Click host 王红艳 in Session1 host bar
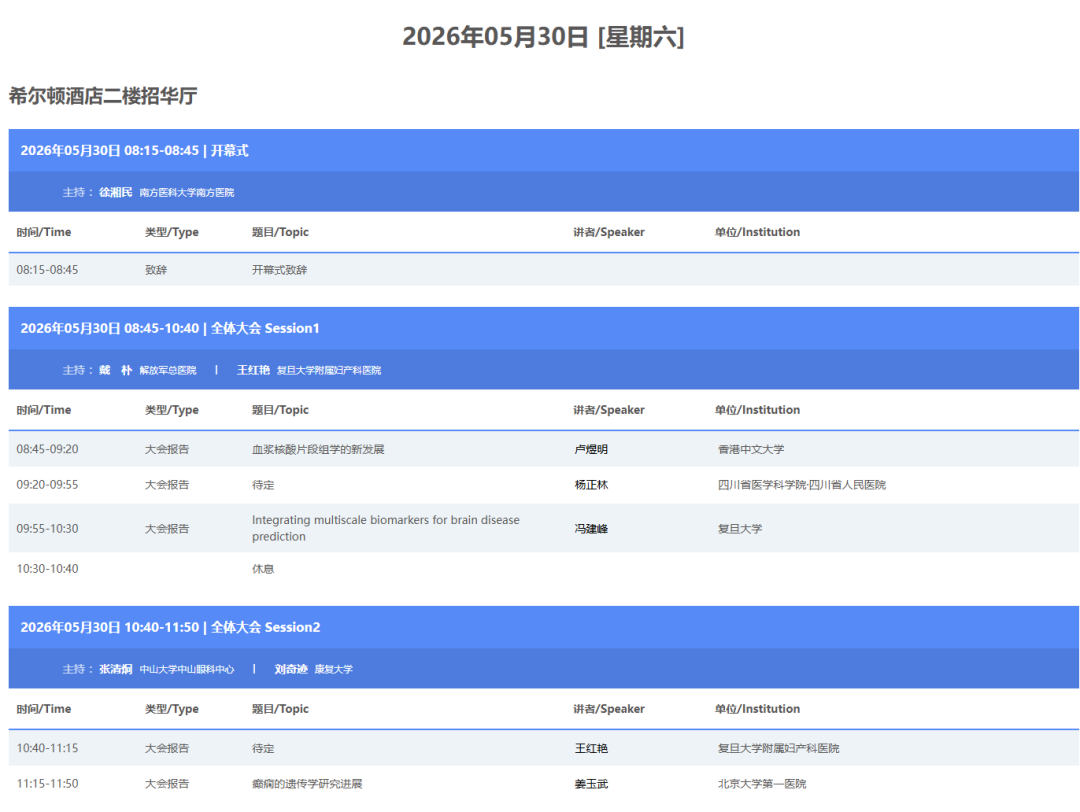This screenshot has width=1080, height=812. 253,370
